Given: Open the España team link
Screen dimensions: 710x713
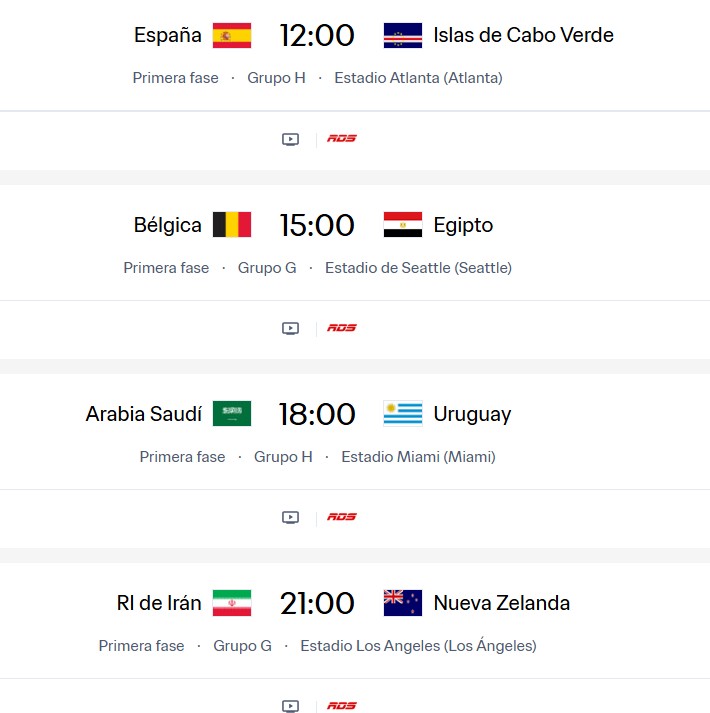Looking at the screenshot, I should coord(168,36).
